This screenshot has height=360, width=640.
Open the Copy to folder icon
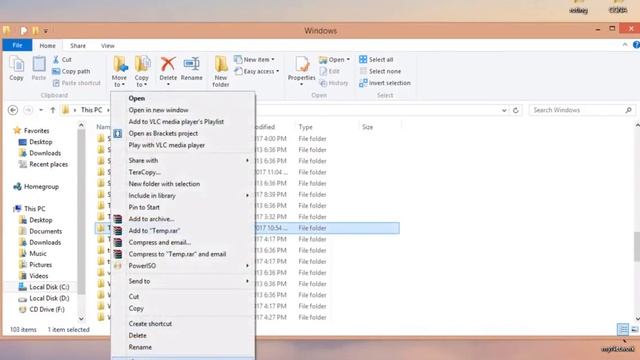click(x=142, y=64)
